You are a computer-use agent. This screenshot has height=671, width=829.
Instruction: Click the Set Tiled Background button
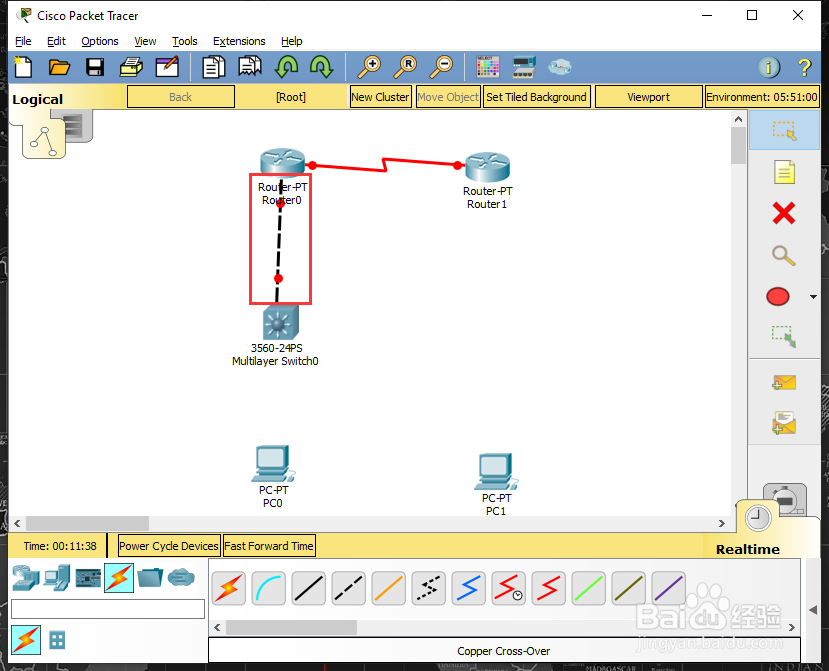(536, 97)
